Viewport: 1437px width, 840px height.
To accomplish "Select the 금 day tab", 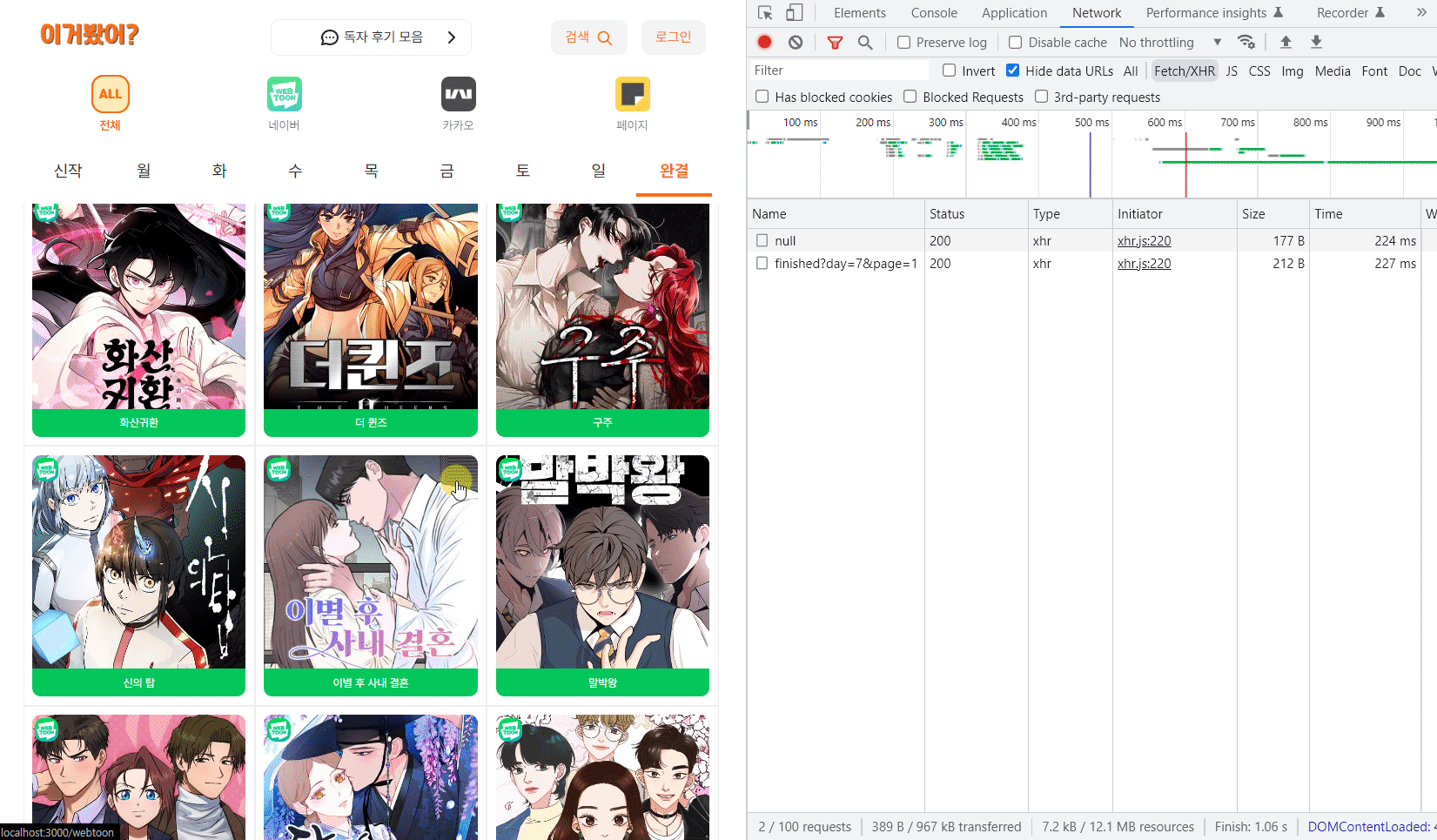I will [x=447, y=171].
